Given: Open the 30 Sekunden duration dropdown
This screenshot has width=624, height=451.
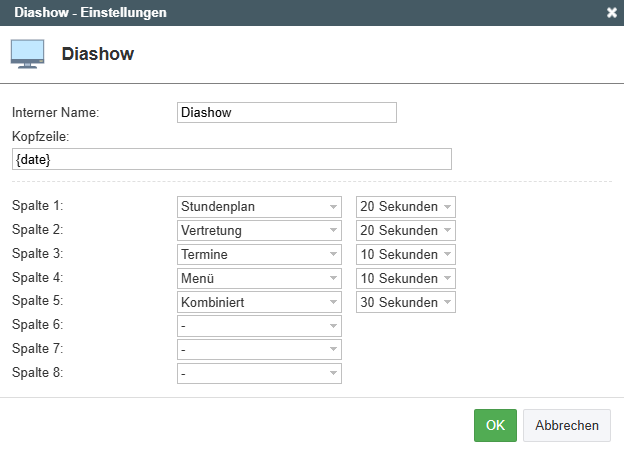Looking at the screenshot, I should (406, 302).
